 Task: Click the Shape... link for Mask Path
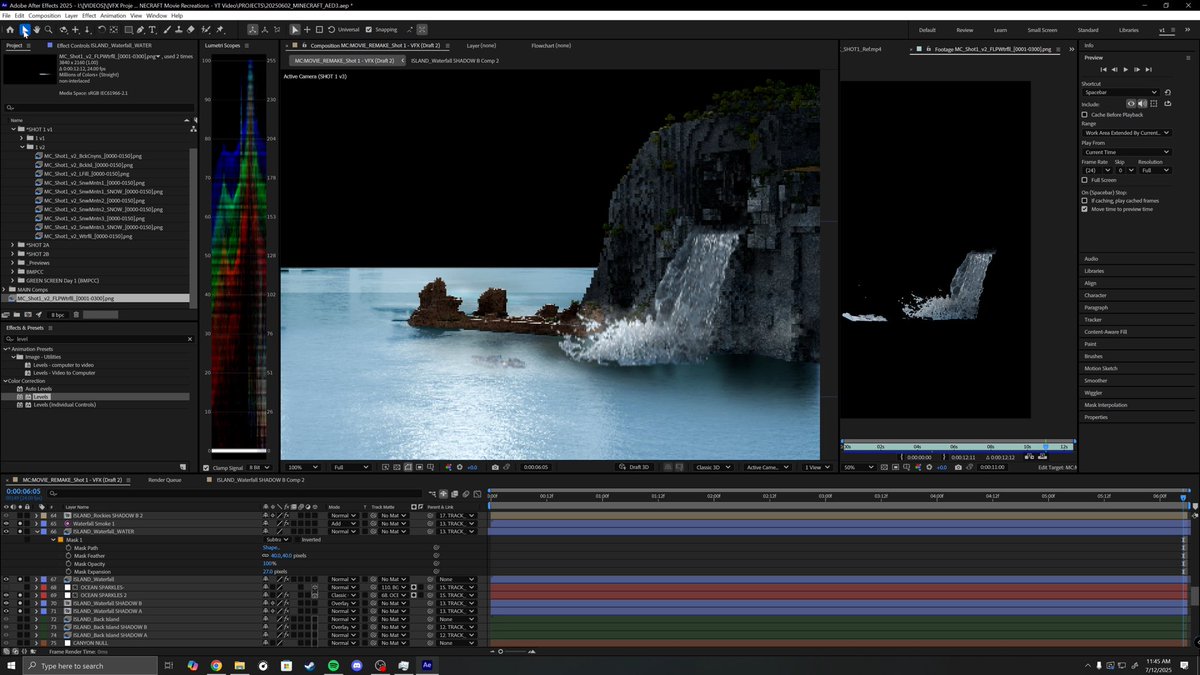tap(271, 548)
